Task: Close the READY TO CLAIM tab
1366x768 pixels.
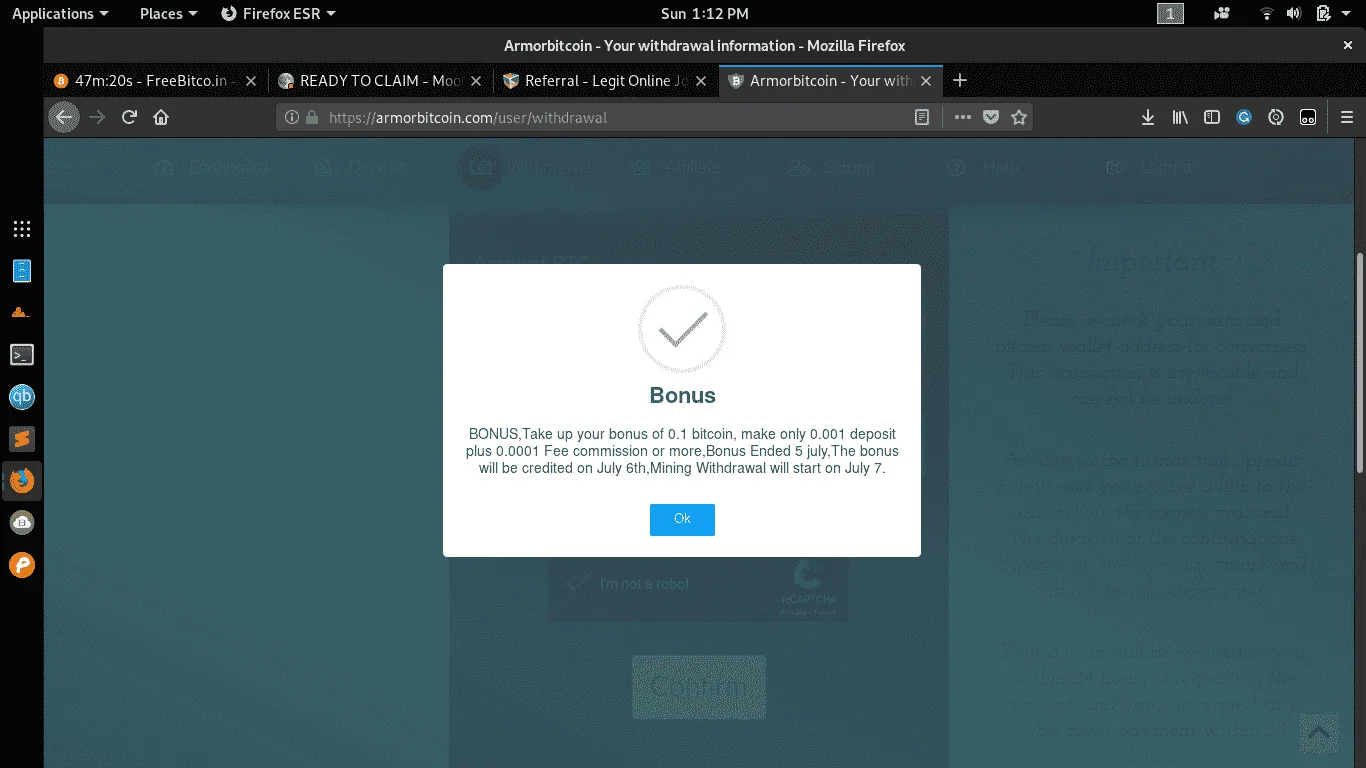Action: 475,81
